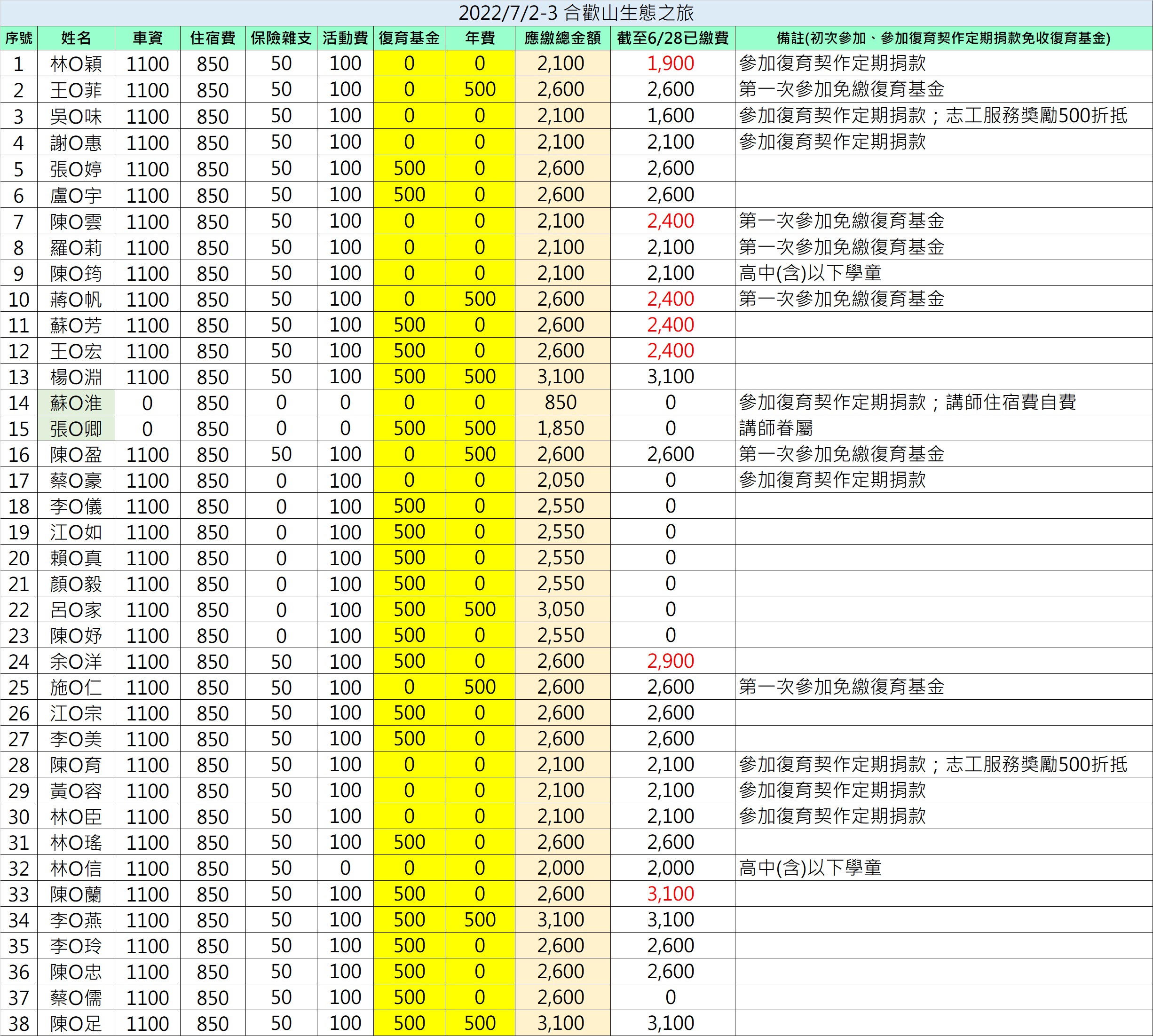The height and width of the screenshot is (1036, 1153).
Task: Select name cell 江O宗
Action: 76,712
